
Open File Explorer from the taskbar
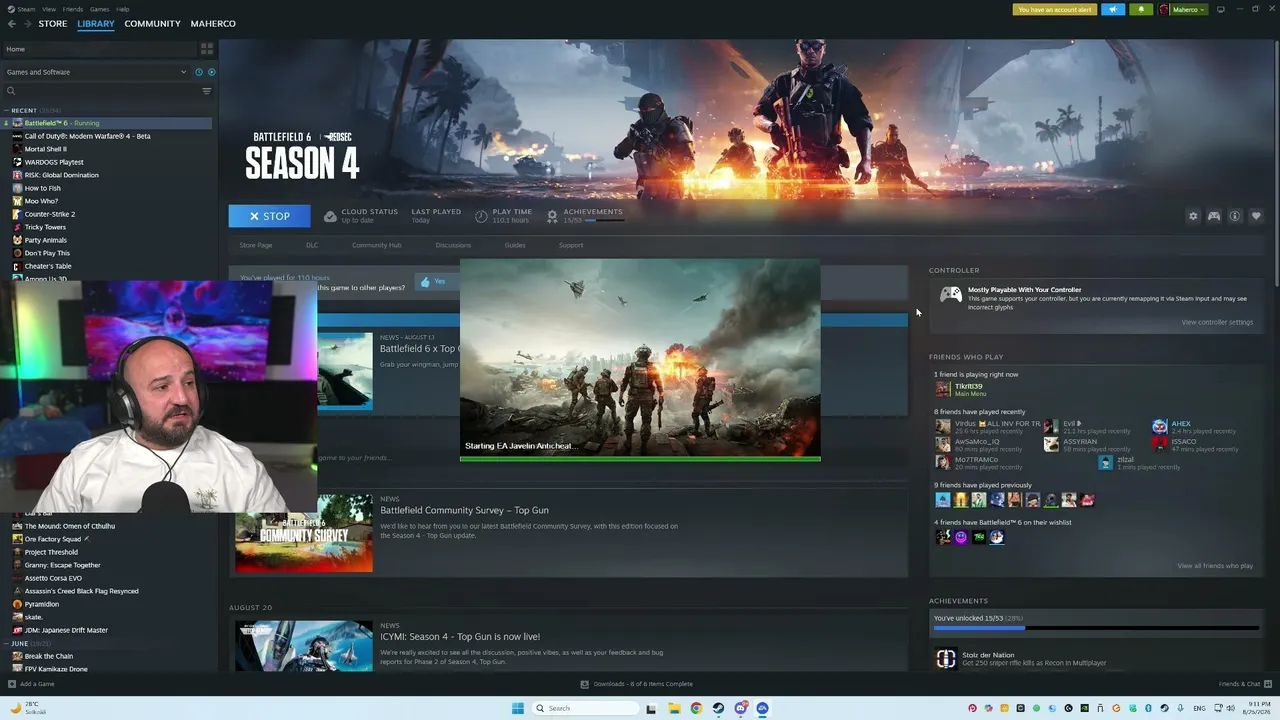[x=674, y=708]
